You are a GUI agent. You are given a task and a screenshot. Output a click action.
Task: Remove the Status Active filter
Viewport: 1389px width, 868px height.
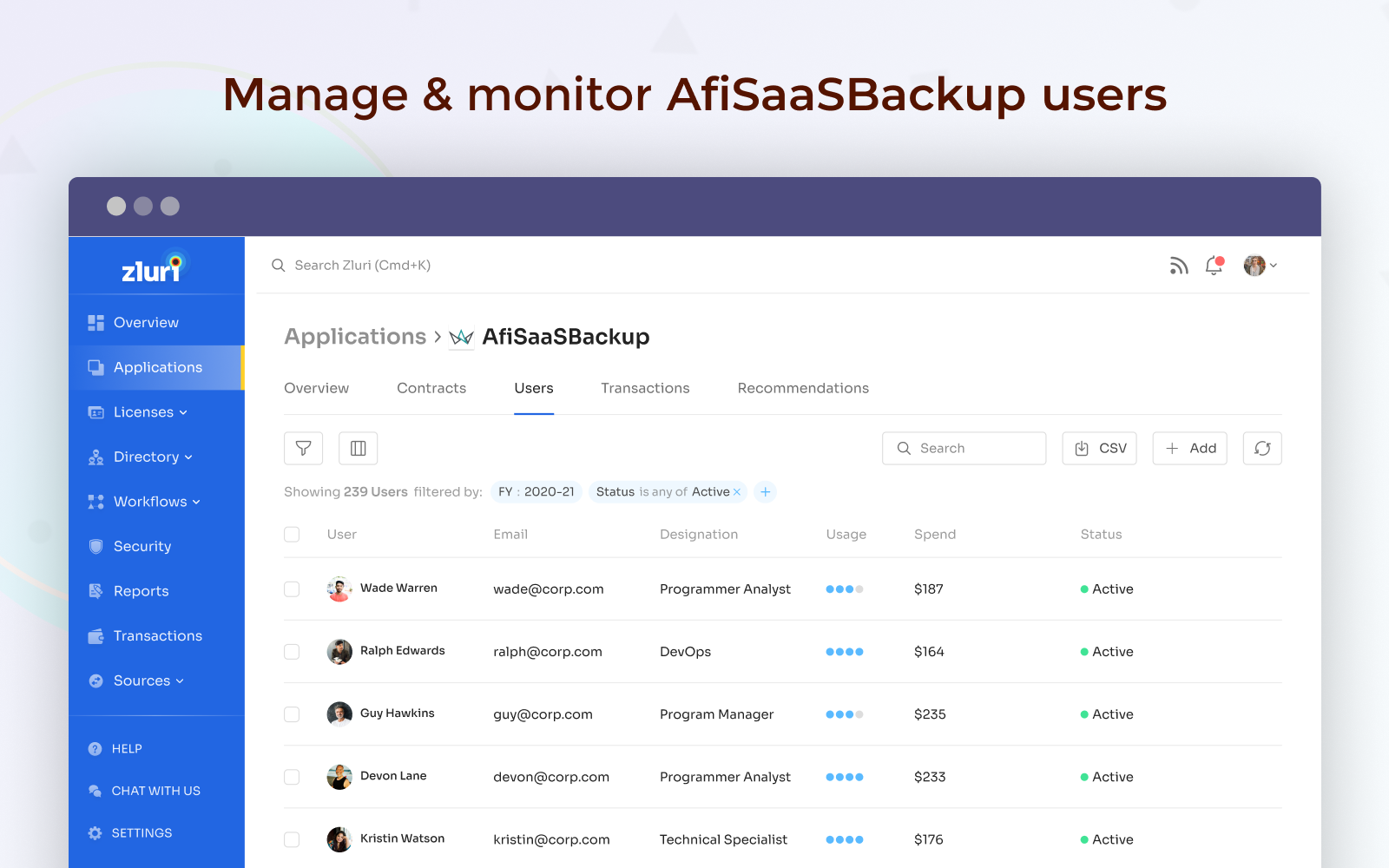click(737, 492)
